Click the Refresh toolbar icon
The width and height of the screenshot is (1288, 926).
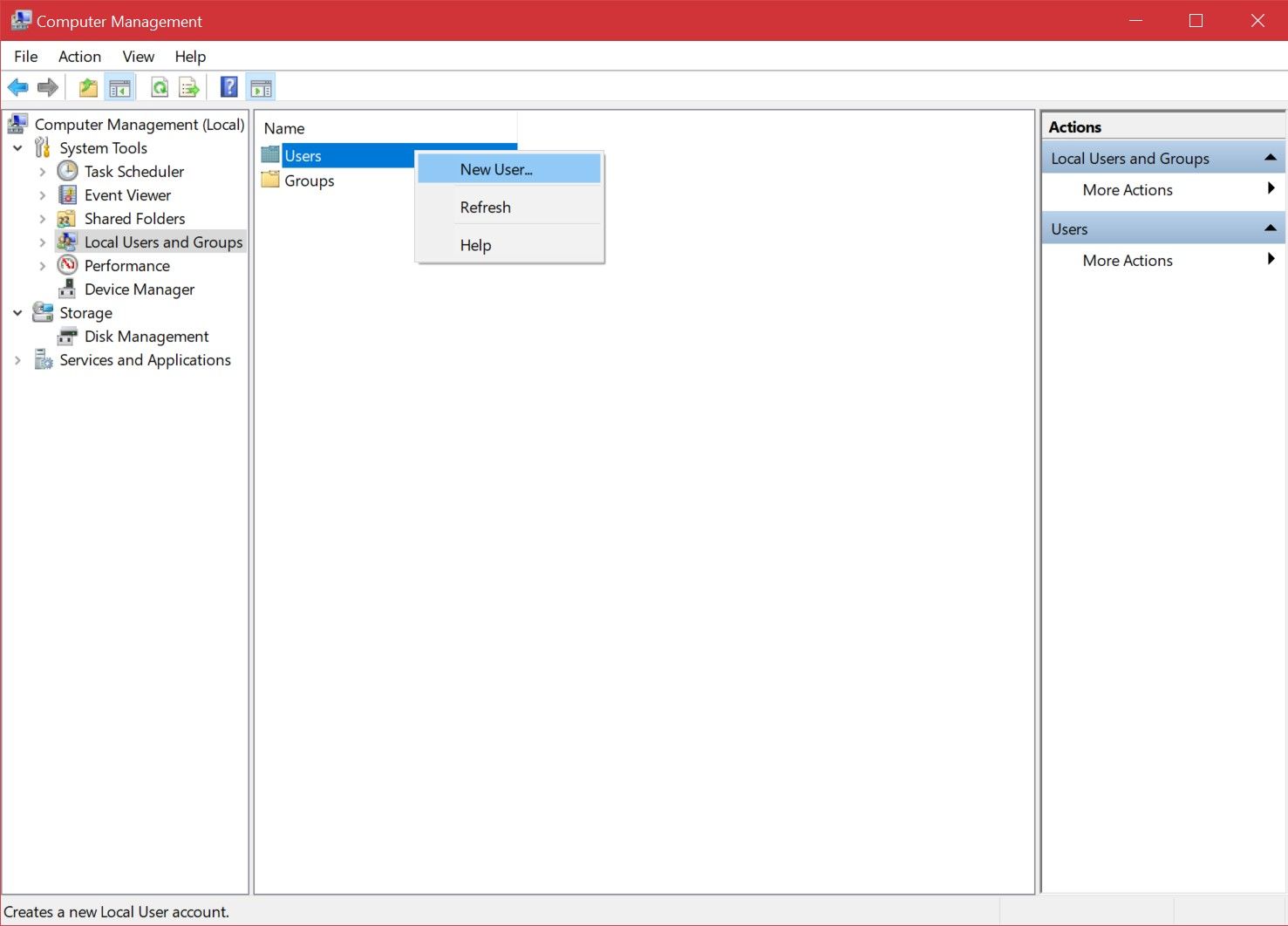tap(160, 87)
